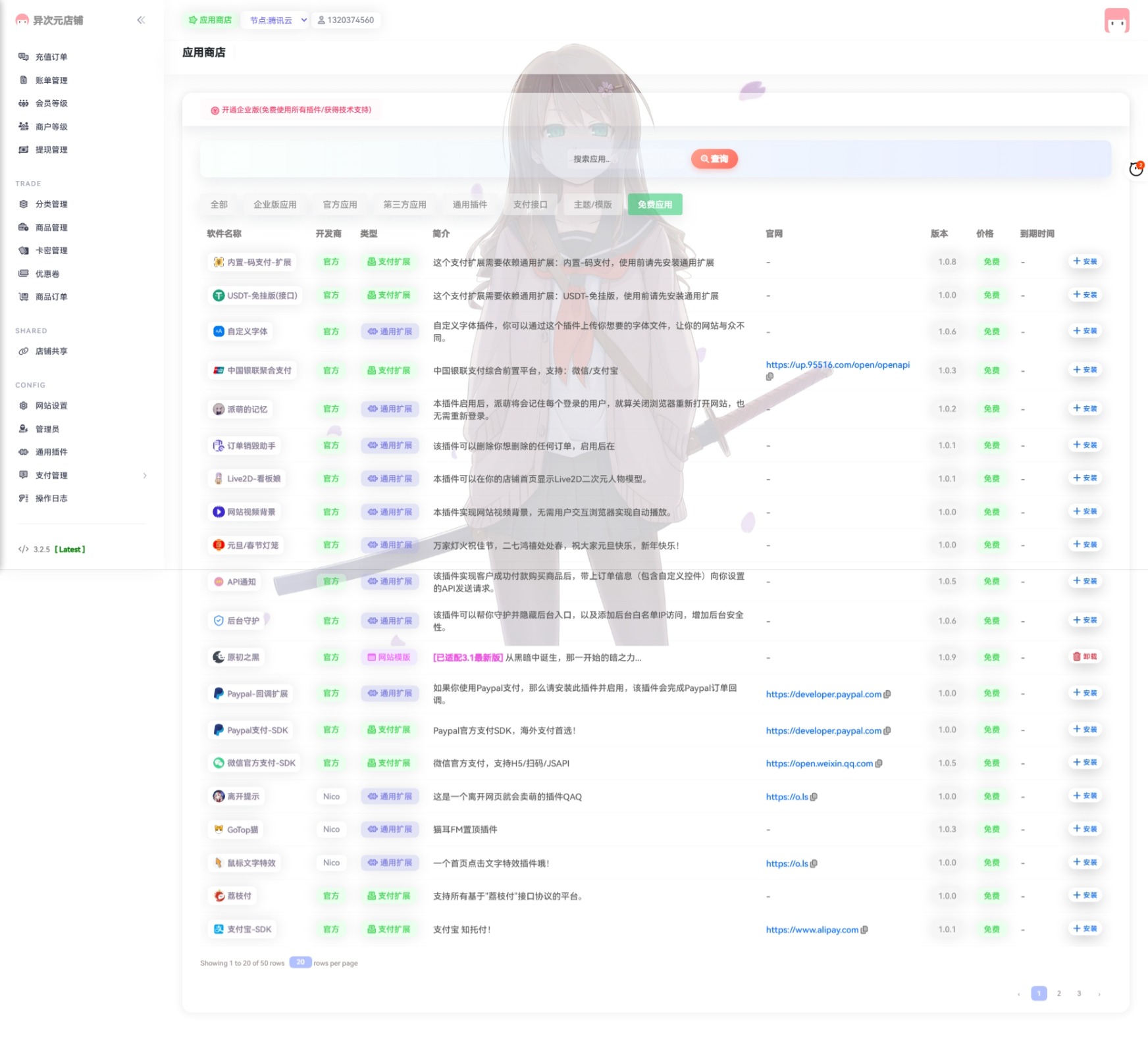Open the 节点:腾讯云 node dropdown
This screenshot has width=1148, height=1041.
point(277,20)
